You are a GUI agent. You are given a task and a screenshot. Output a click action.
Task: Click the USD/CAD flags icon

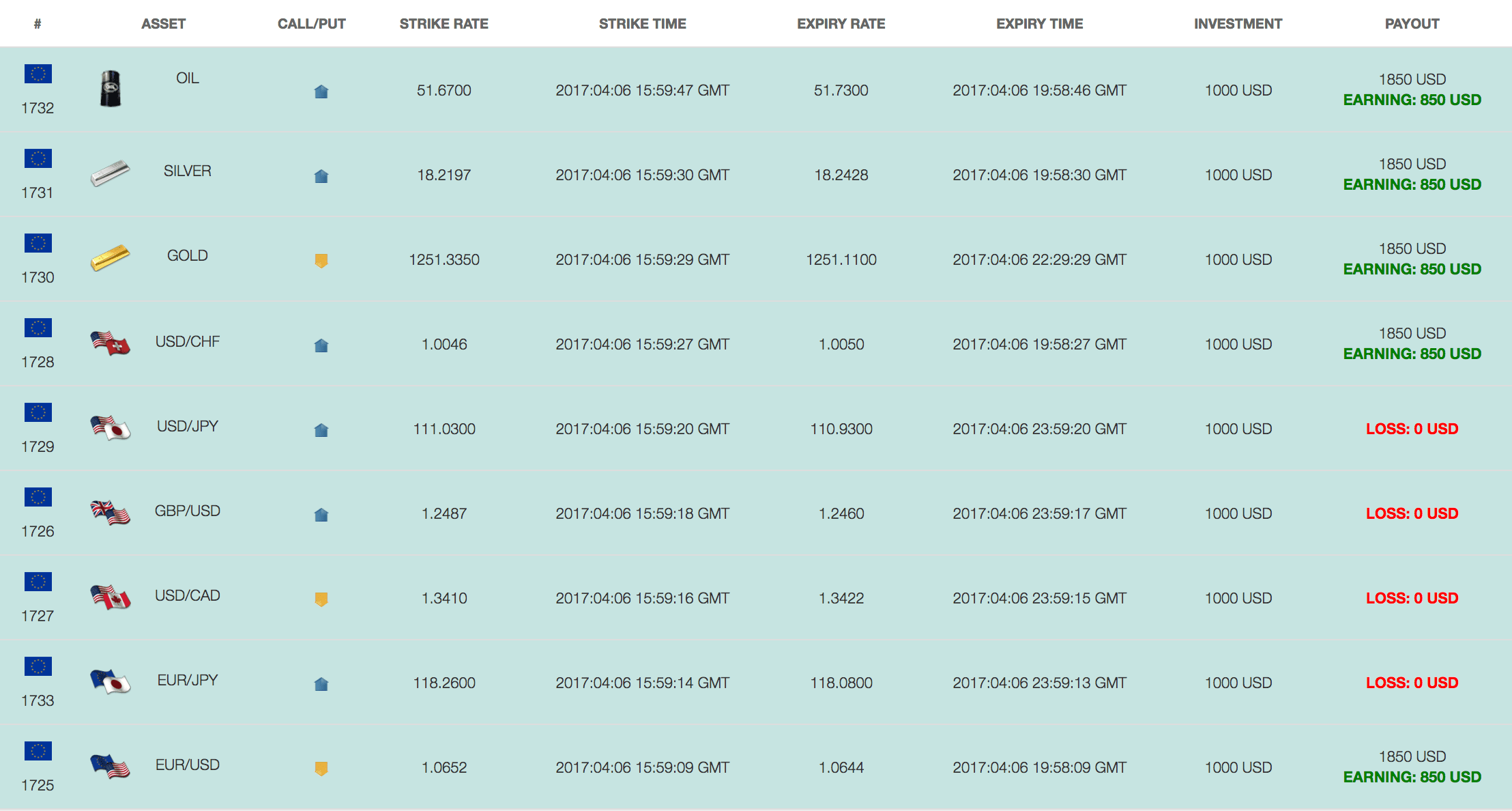(110, 597)
